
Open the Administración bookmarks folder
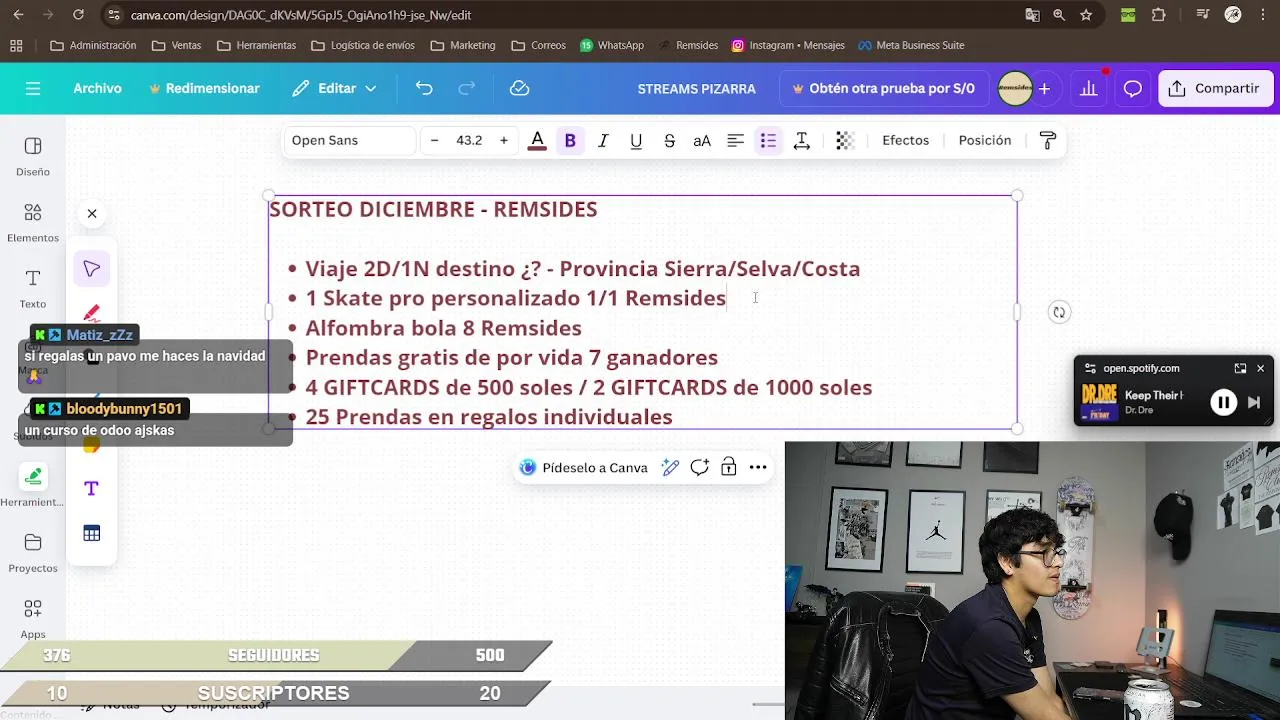(x=93, y=45)
